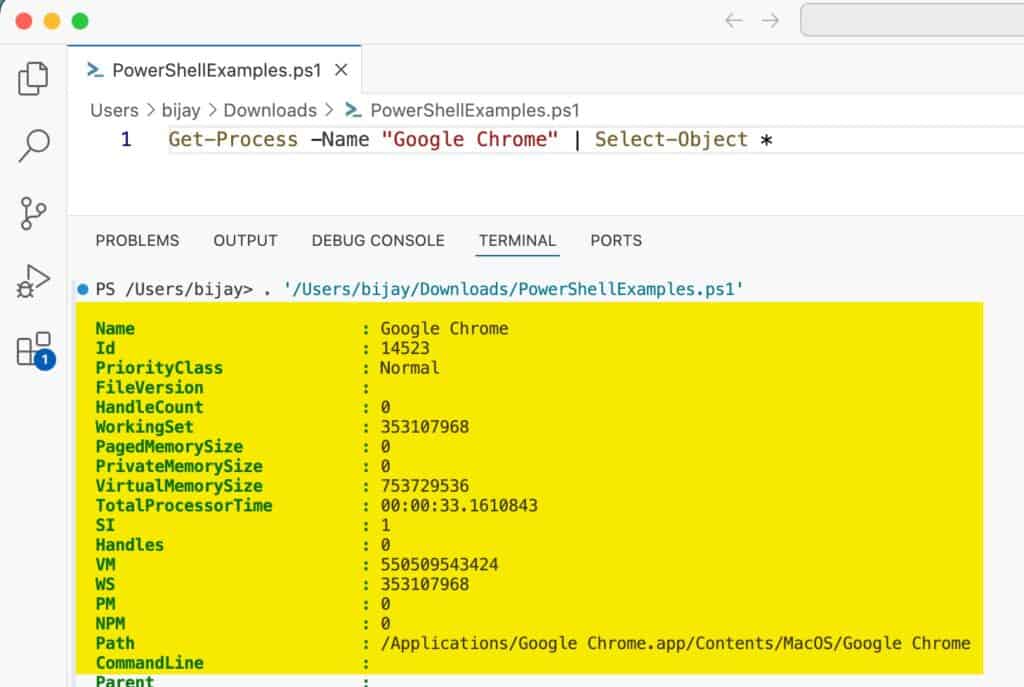Switch to the OUTPUT panel tab
The width and height of the screenshot is (1024, 687).
pyautogui.click(x=245, y=240)
